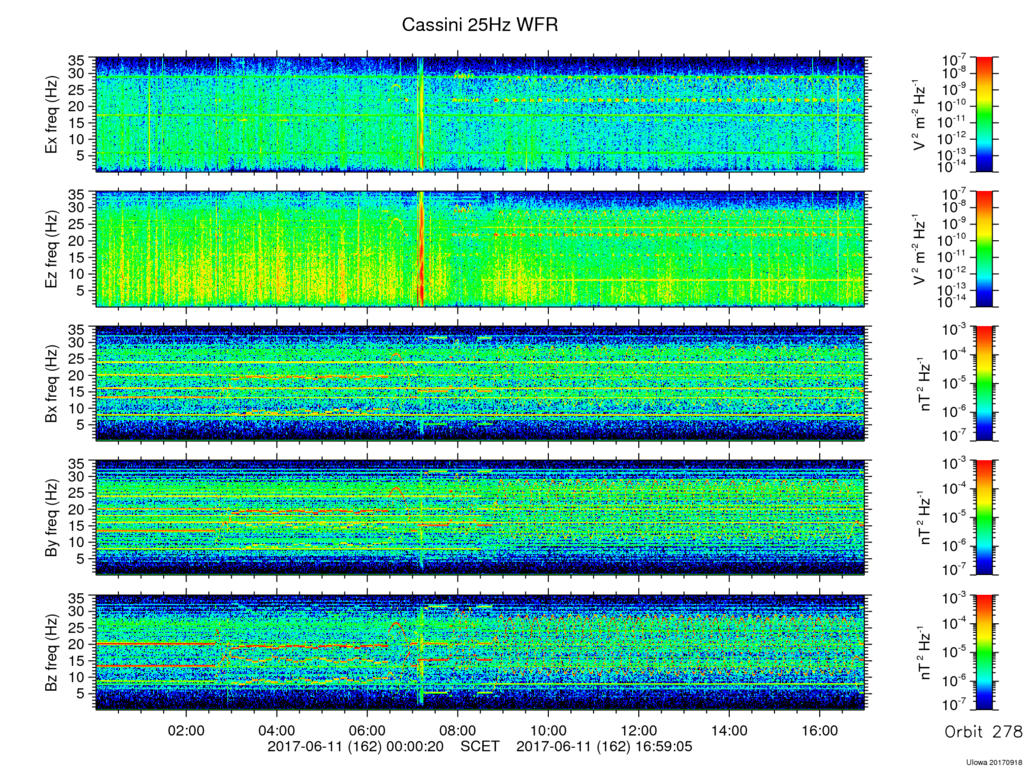Click the 10⁻⁷ tick on the Ex color bar

pyautogui.click(x=956, y=60)
